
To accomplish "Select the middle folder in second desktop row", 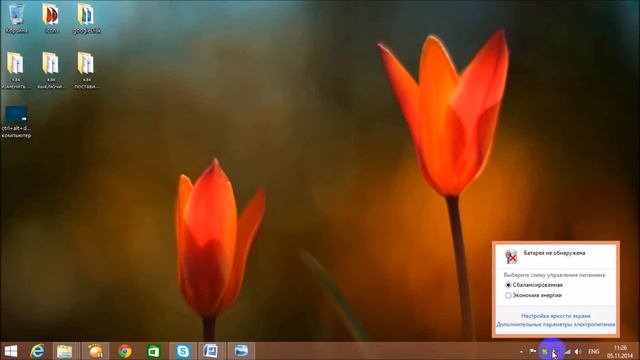I will (51, 70).
